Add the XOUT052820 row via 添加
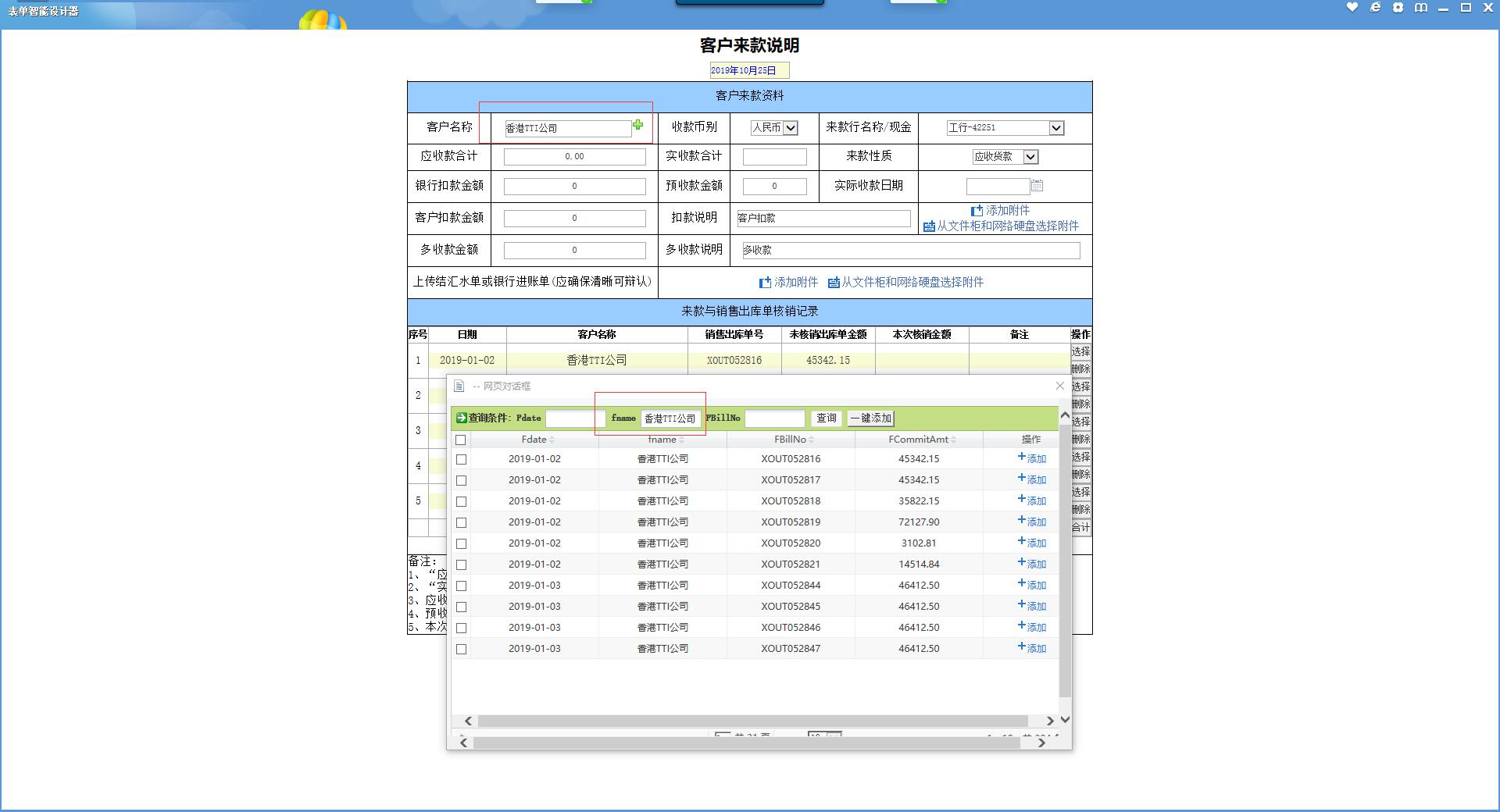The image size is (1500, 812). (1031, 543)
